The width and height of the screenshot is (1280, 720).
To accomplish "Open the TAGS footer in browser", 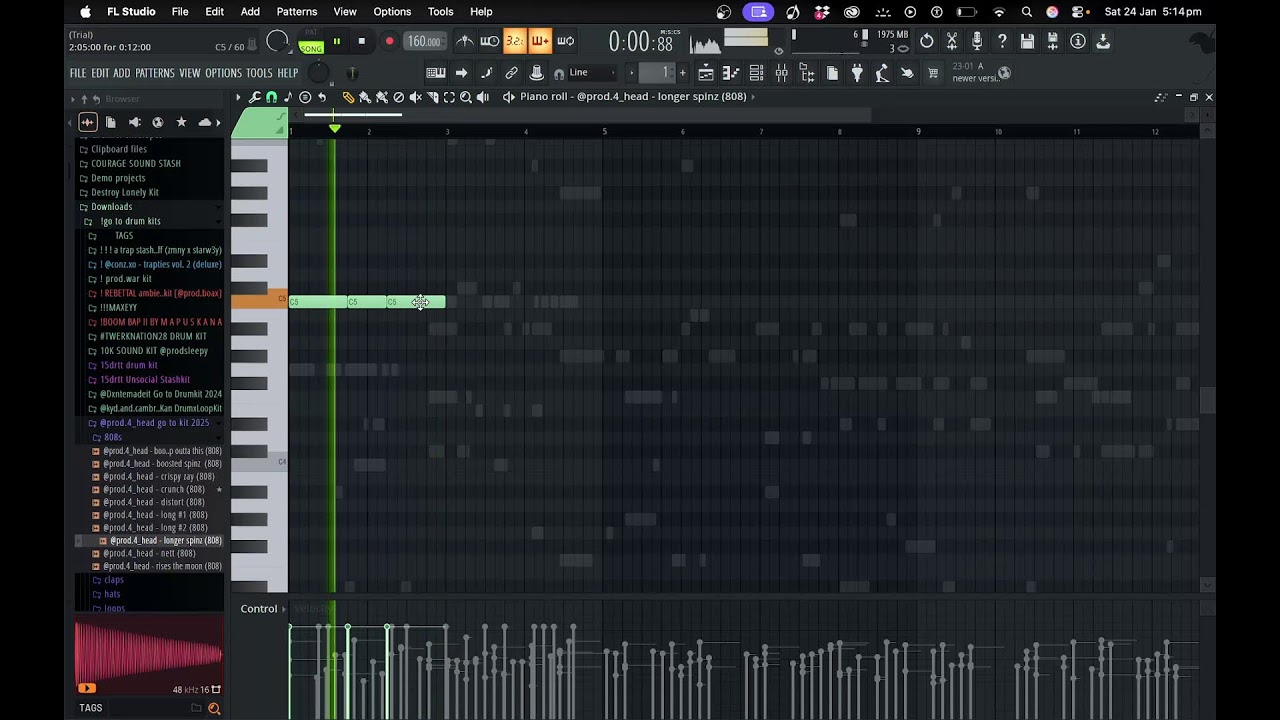I will click(x=91, y=708).
